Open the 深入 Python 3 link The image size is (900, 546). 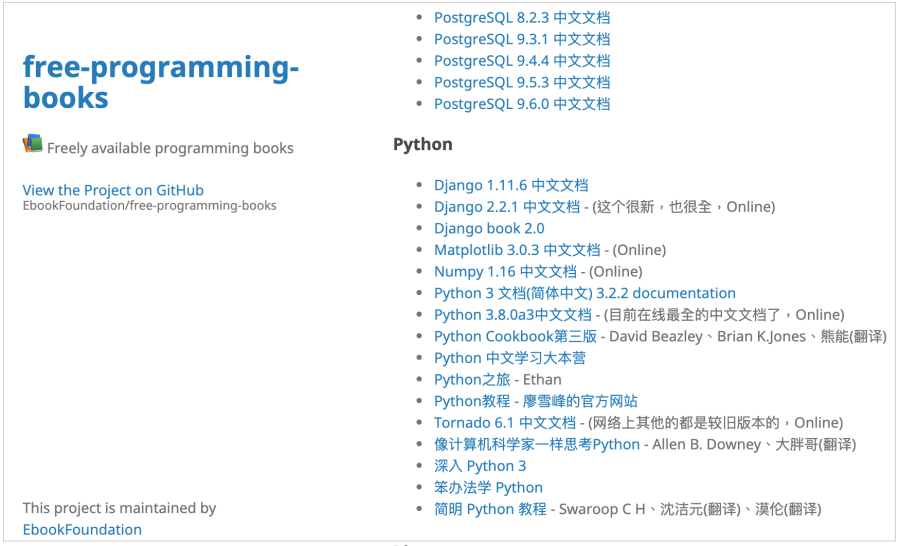(480, 466)
